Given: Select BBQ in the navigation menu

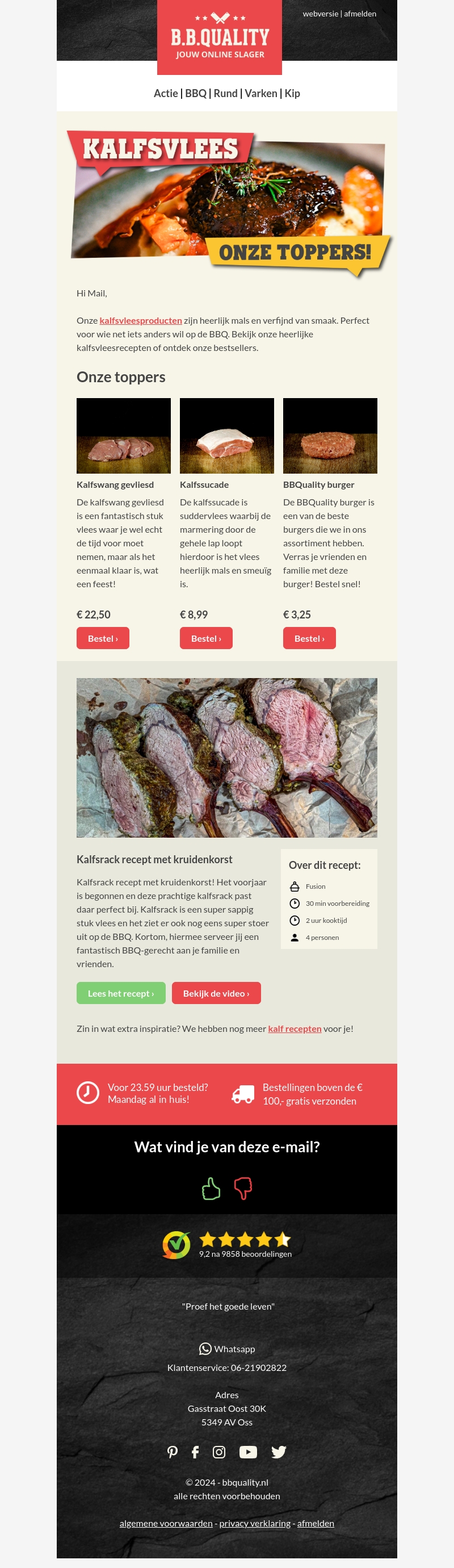Looking at the screenshot, I should point(196,93).
